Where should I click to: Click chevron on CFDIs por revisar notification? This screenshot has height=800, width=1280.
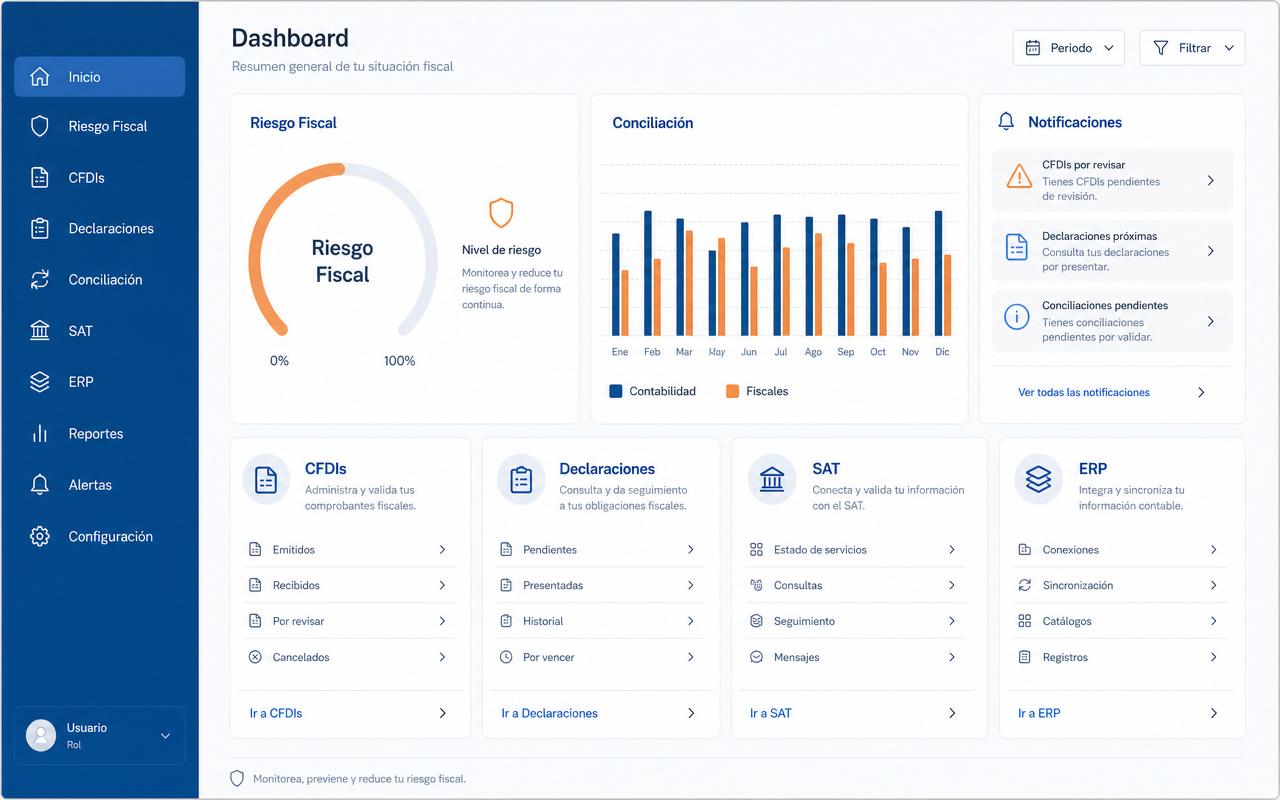[1211, 181]
